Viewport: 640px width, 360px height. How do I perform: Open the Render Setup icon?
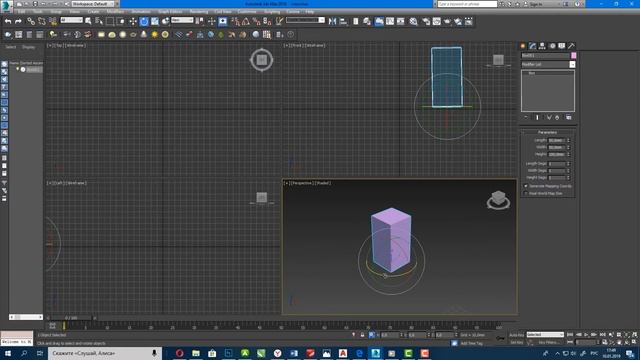(426, 21)
